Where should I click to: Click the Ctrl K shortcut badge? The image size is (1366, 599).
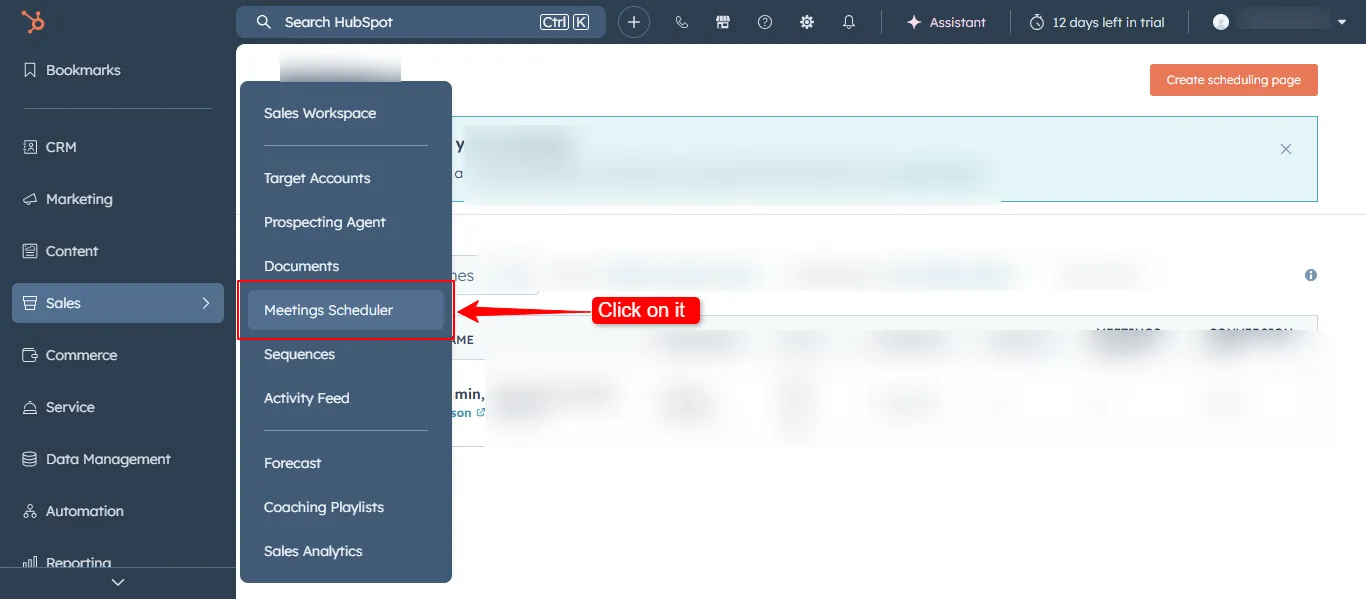(565, 22)
